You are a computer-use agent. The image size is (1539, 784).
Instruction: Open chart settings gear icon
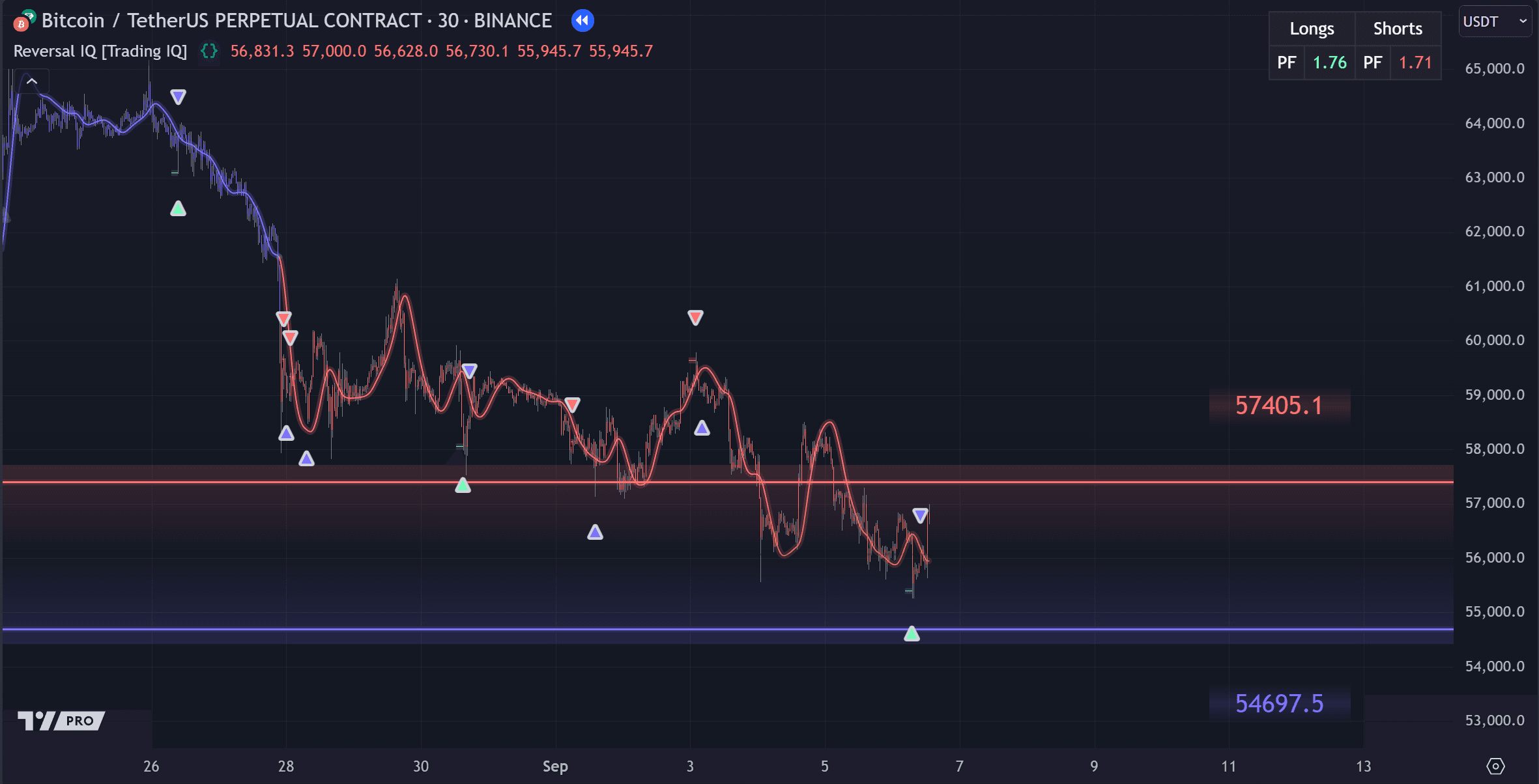pyautogui.click(x=1495, y=766)
